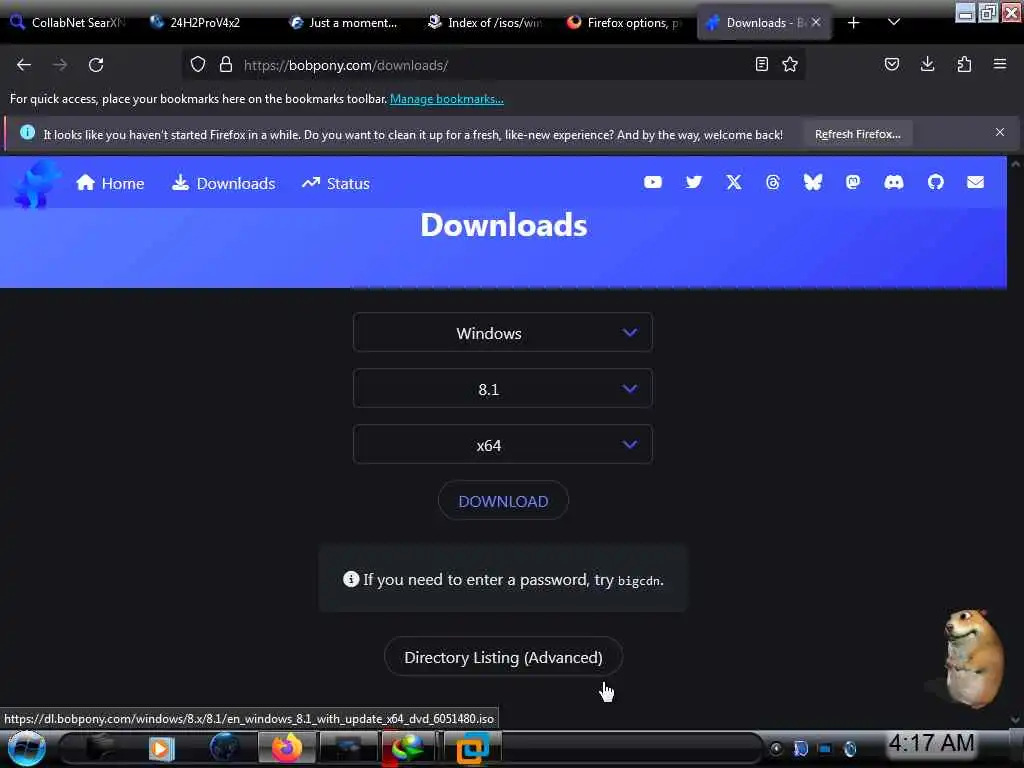Open the Manage bookmarks link
This screenshot has height=768, width=1024.
point(447,99)
